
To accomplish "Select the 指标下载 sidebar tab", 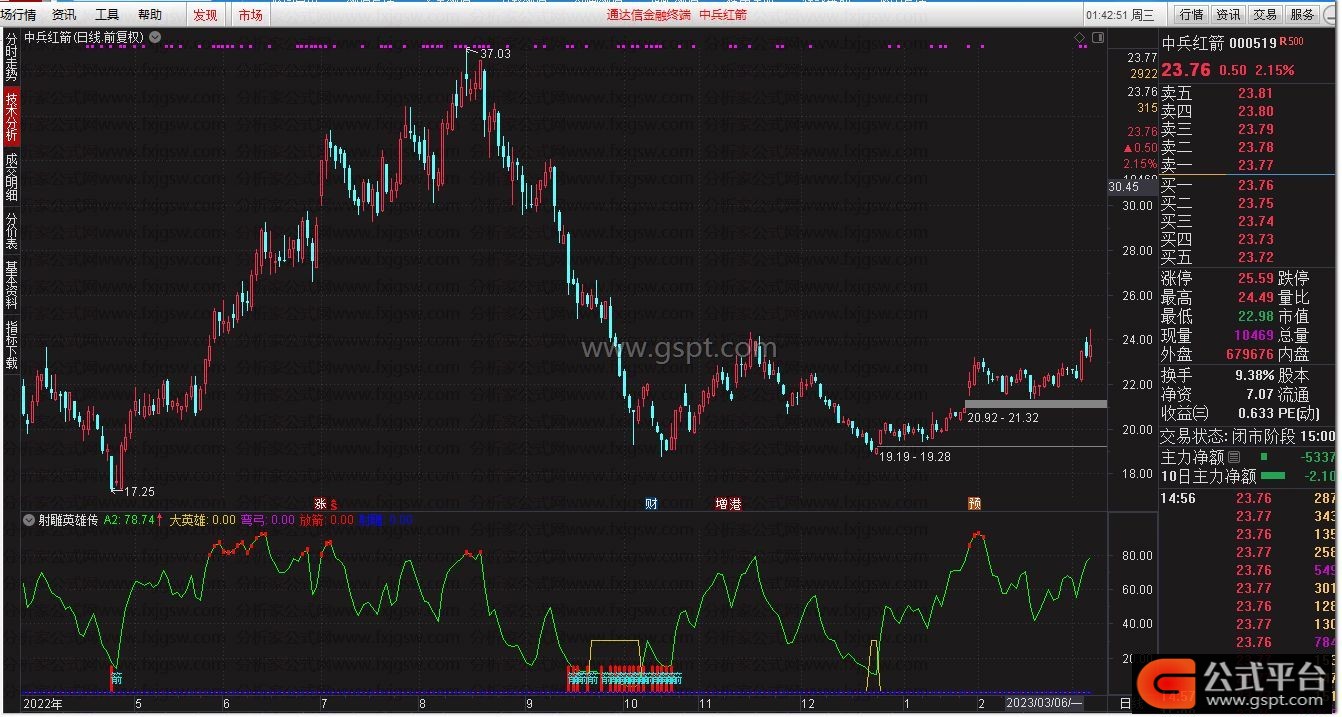I will [x=11, y=345].
